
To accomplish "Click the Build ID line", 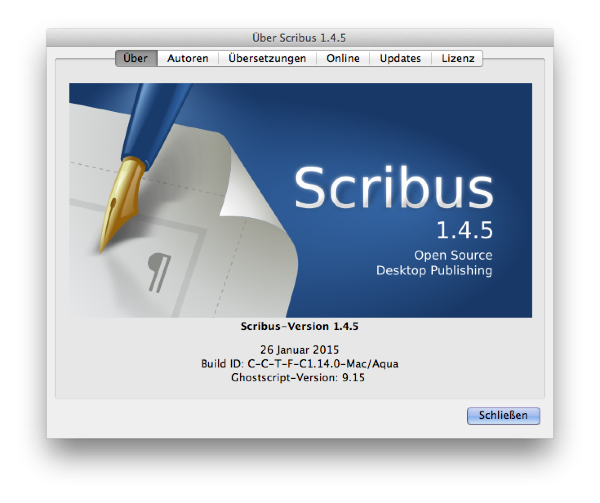I will coord(299,363).
